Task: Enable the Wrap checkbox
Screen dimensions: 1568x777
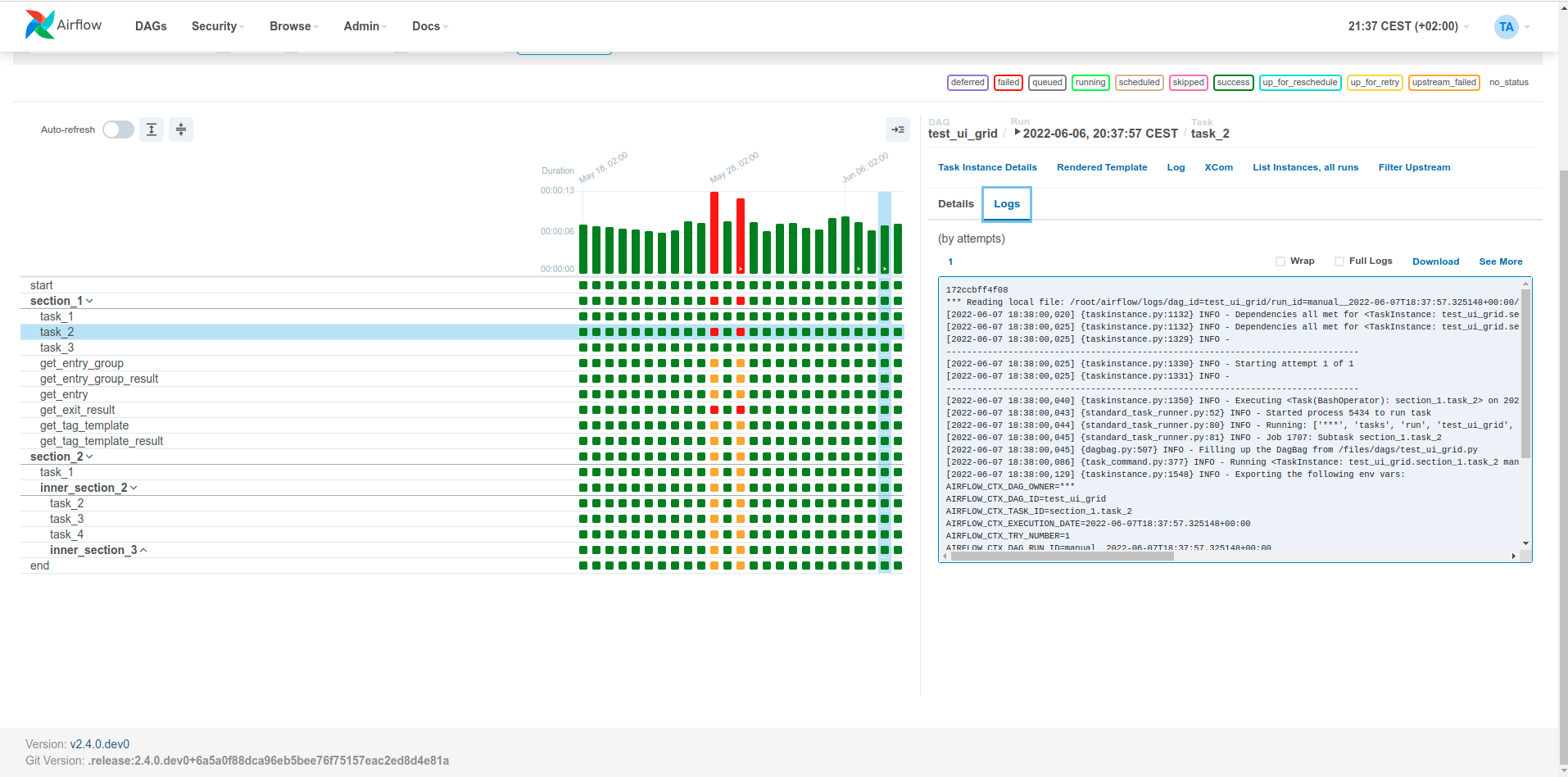Action: point(1280,261)
